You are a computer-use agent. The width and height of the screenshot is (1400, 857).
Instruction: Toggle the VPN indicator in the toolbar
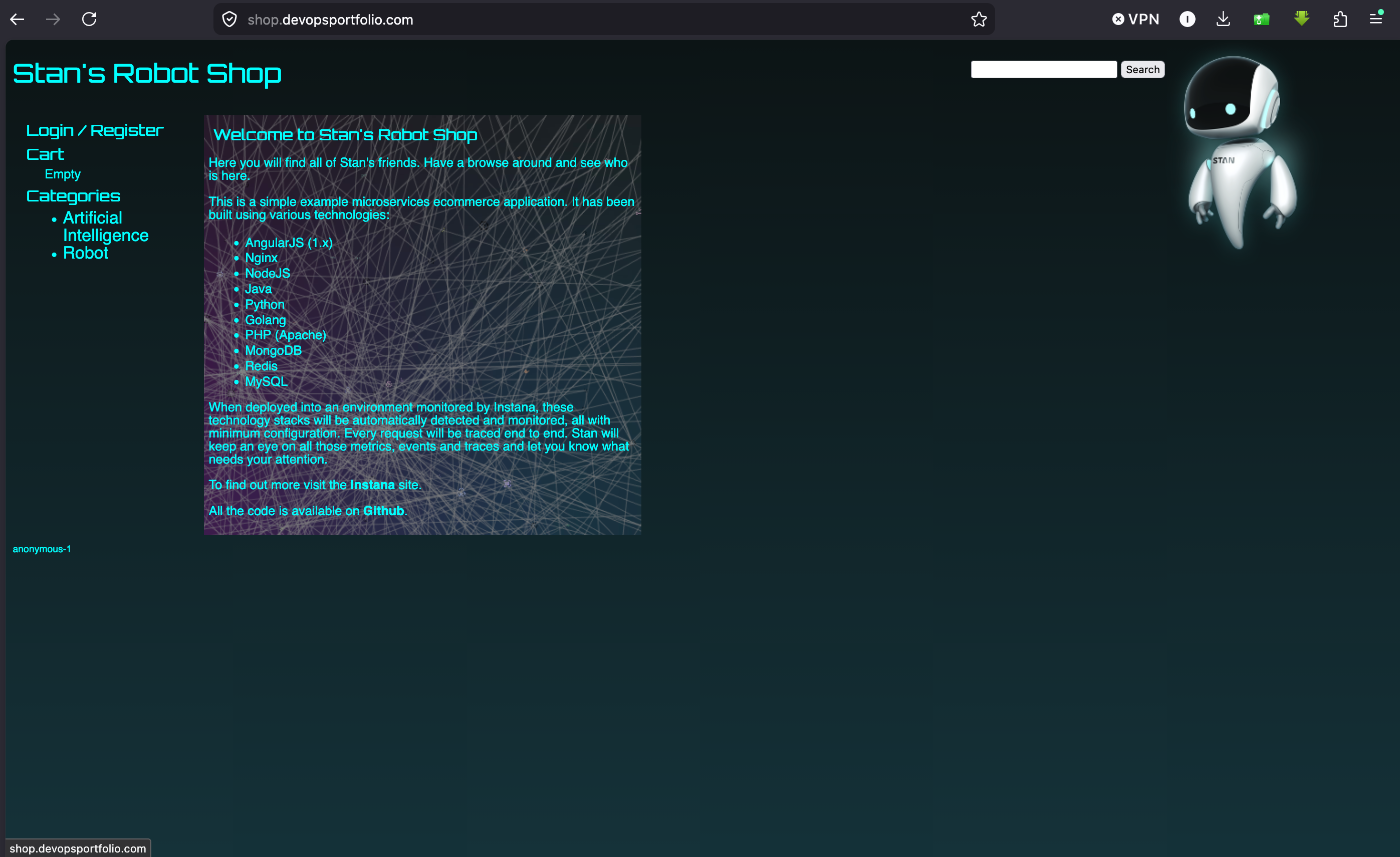coord(1135,20)
